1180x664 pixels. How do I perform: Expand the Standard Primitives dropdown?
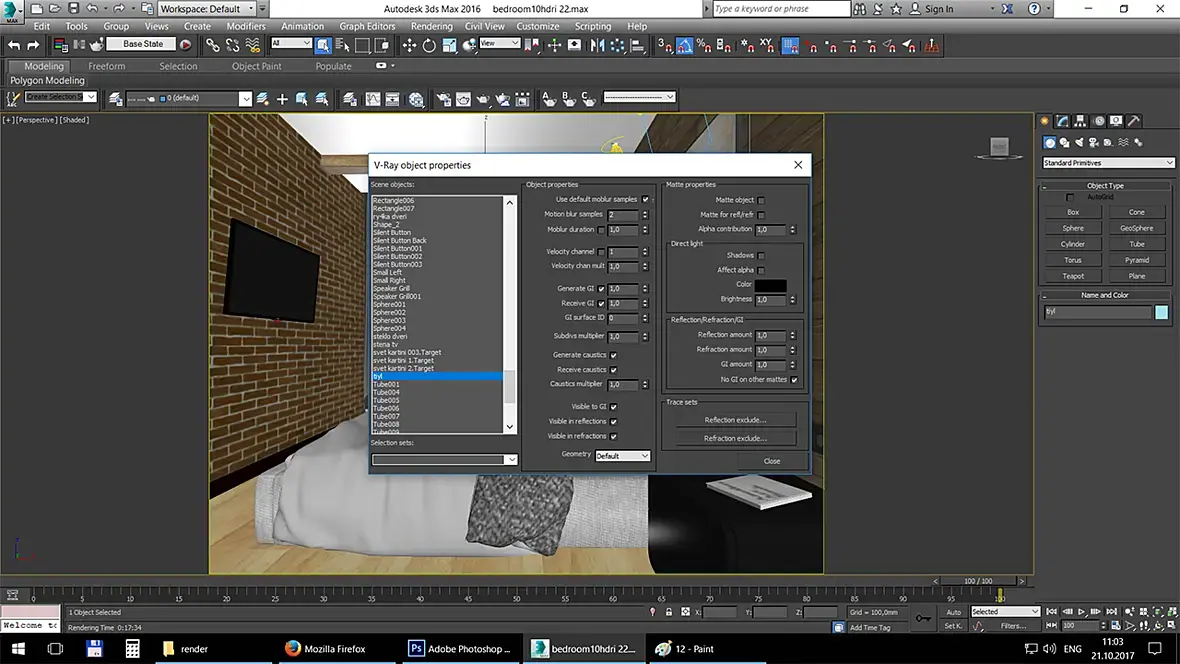[1108, 163]
